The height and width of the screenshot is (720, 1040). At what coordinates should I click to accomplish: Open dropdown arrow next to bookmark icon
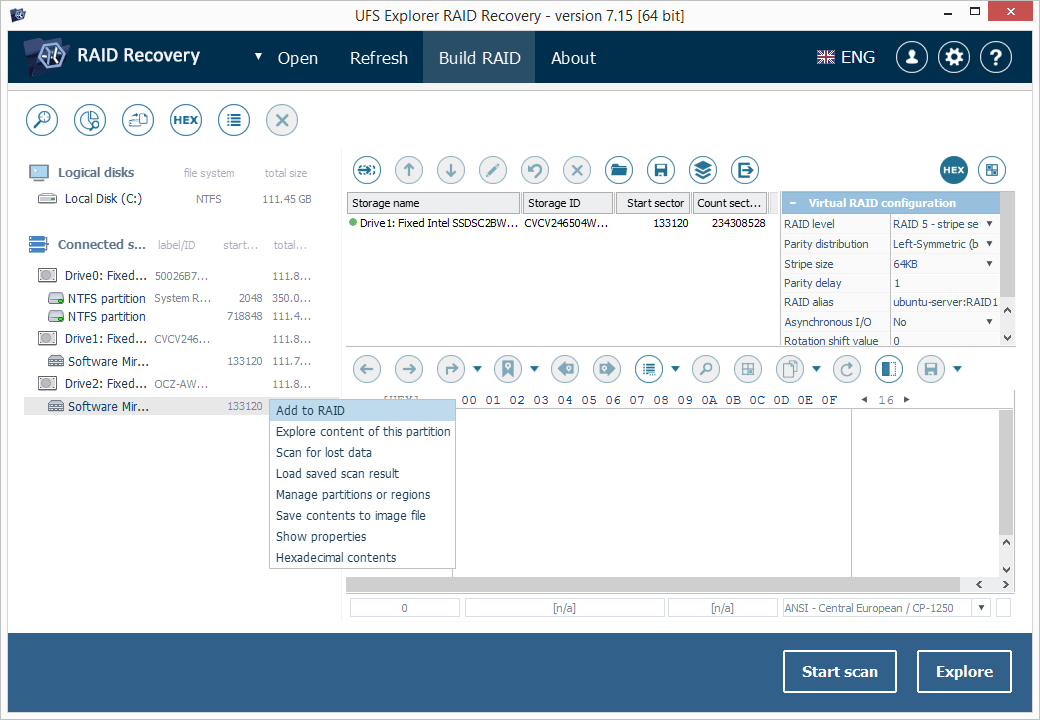pyautogui.click(x=535, y=369)
